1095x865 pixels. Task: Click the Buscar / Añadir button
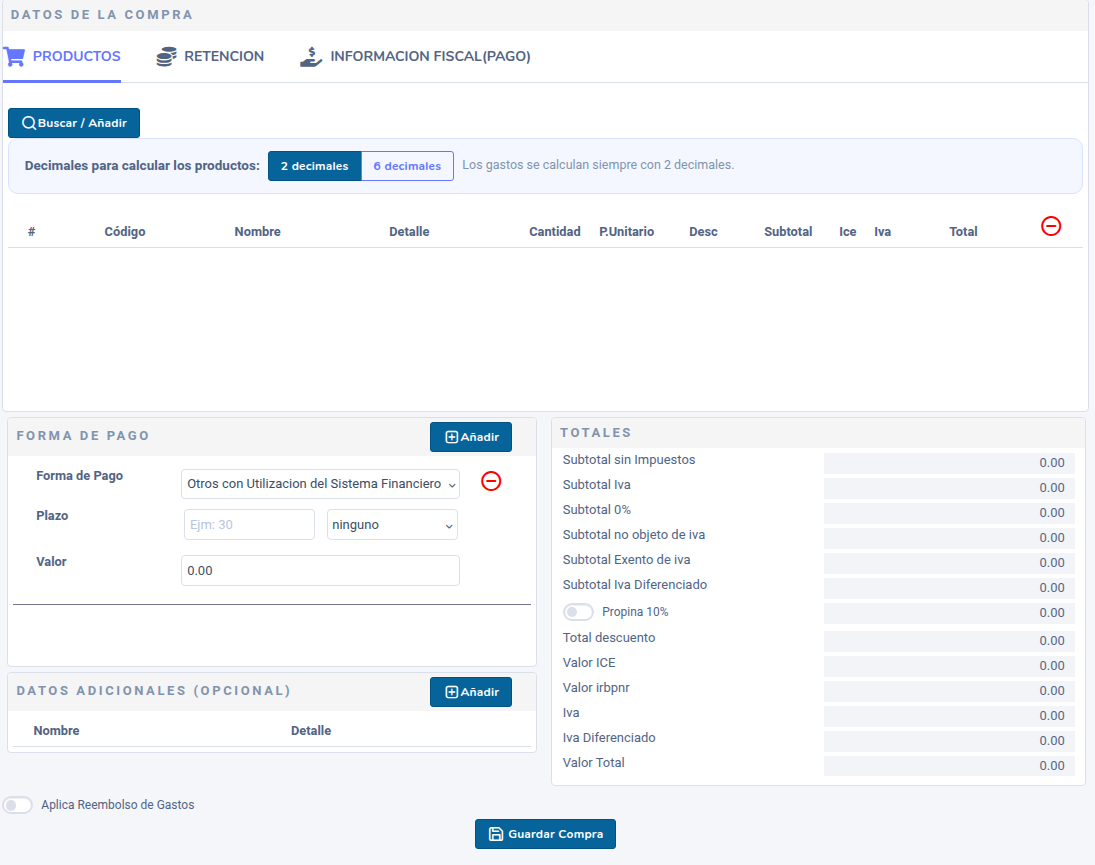(x=74, y=123)
